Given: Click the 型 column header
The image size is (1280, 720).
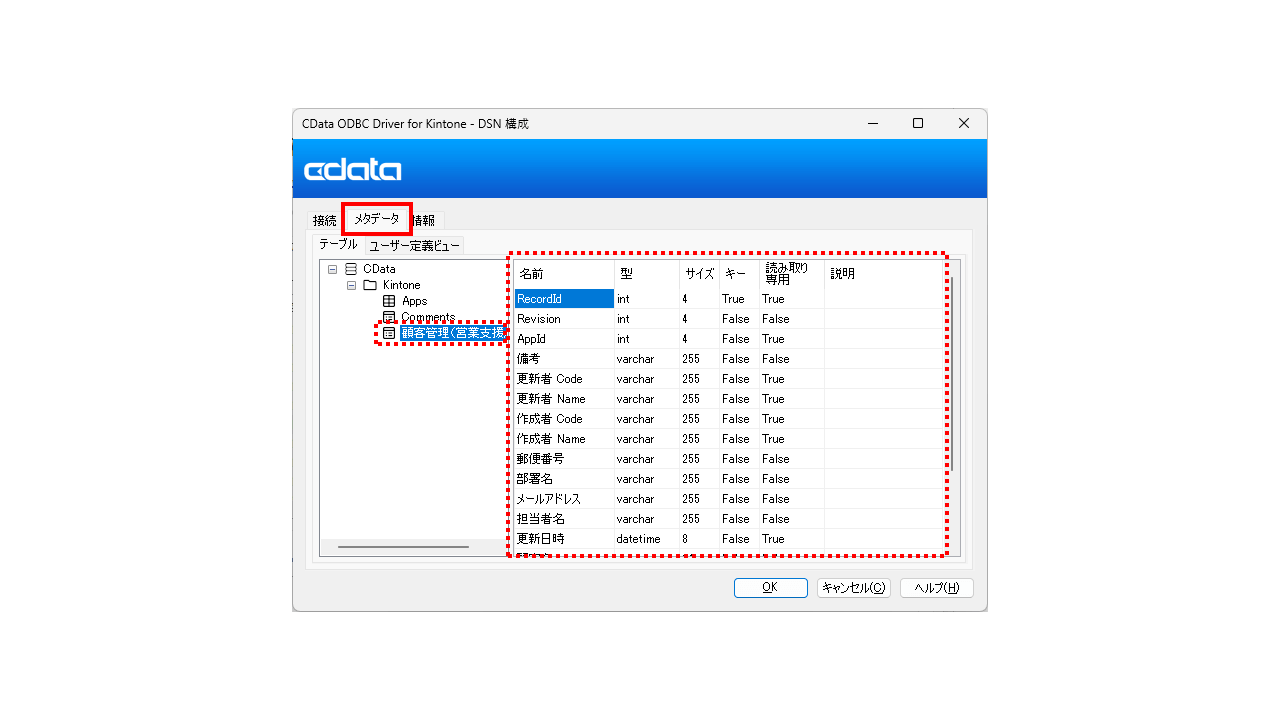Looking at the screenshot, I should click(x=647, y=274).
